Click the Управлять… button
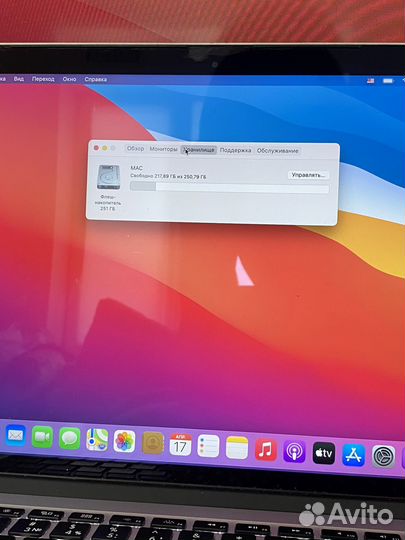The image size is (405, 540). (308, 175)
